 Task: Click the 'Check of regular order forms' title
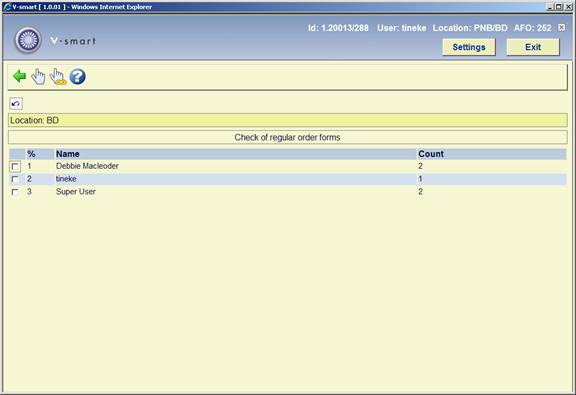pyautogui.click(x=287, y=137)
